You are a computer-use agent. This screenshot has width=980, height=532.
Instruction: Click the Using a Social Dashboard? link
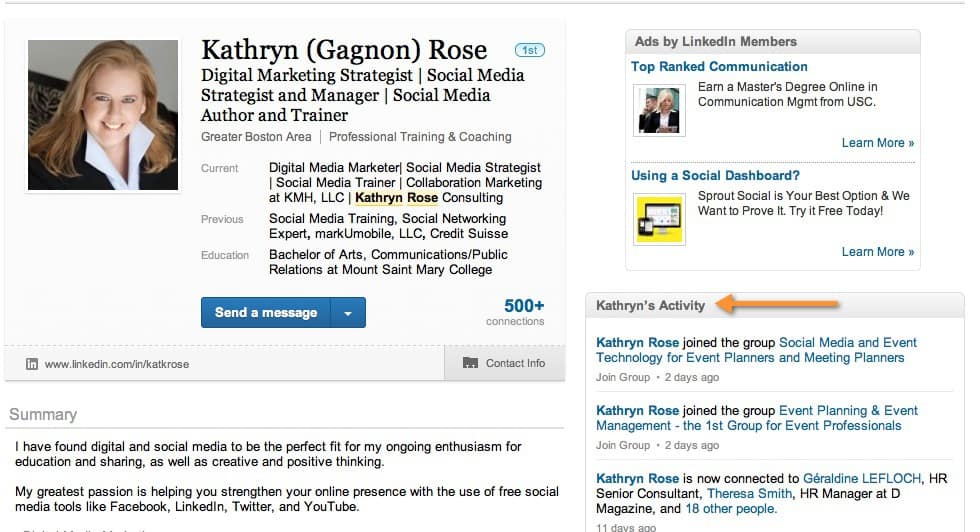point(715,175)
